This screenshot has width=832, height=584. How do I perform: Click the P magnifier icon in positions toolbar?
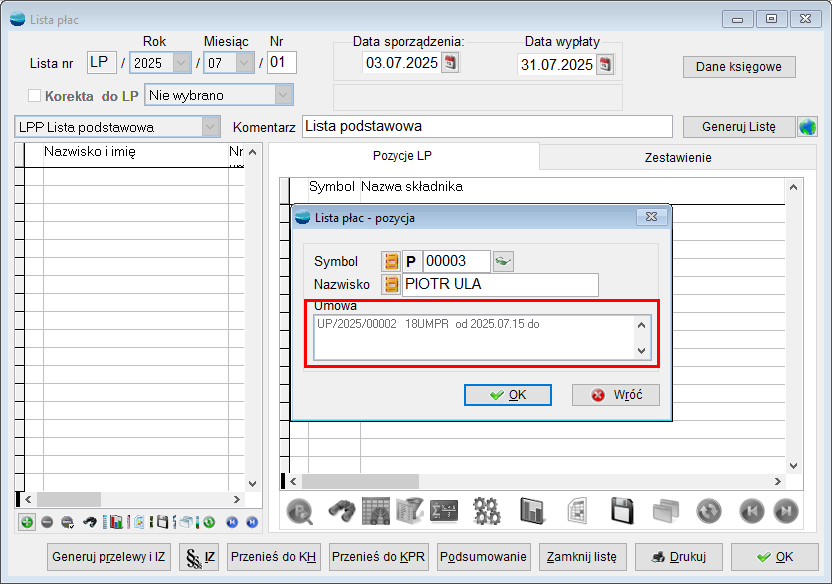coord(300,511)
